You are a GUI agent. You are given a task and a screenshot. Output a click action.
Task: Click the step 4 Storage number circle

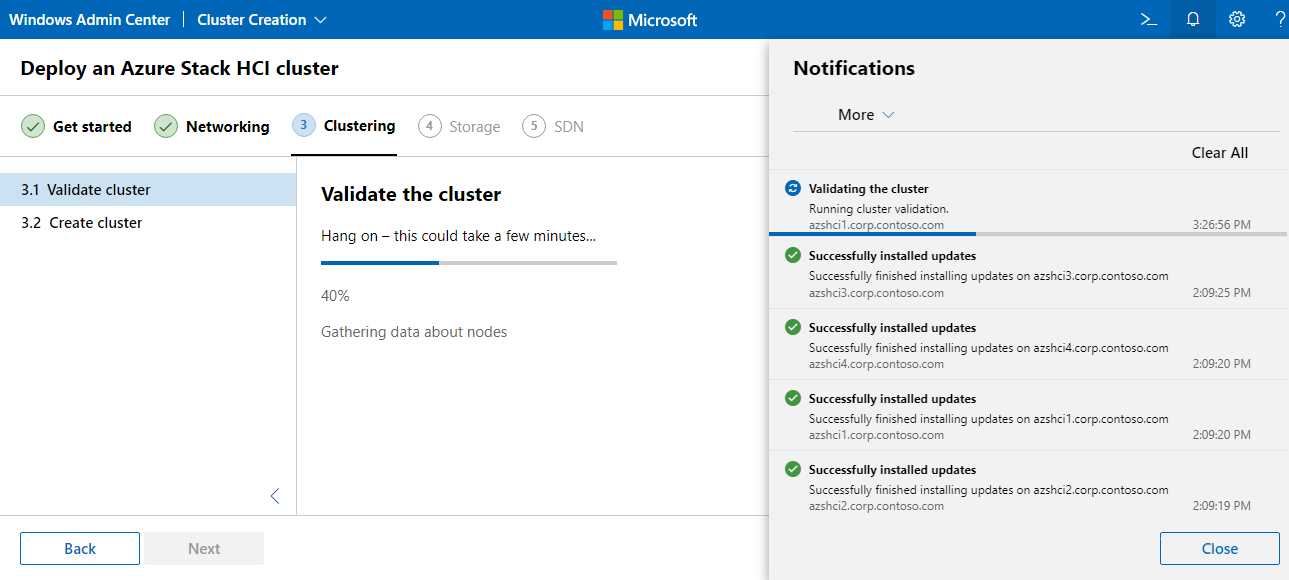coord(430,126)
